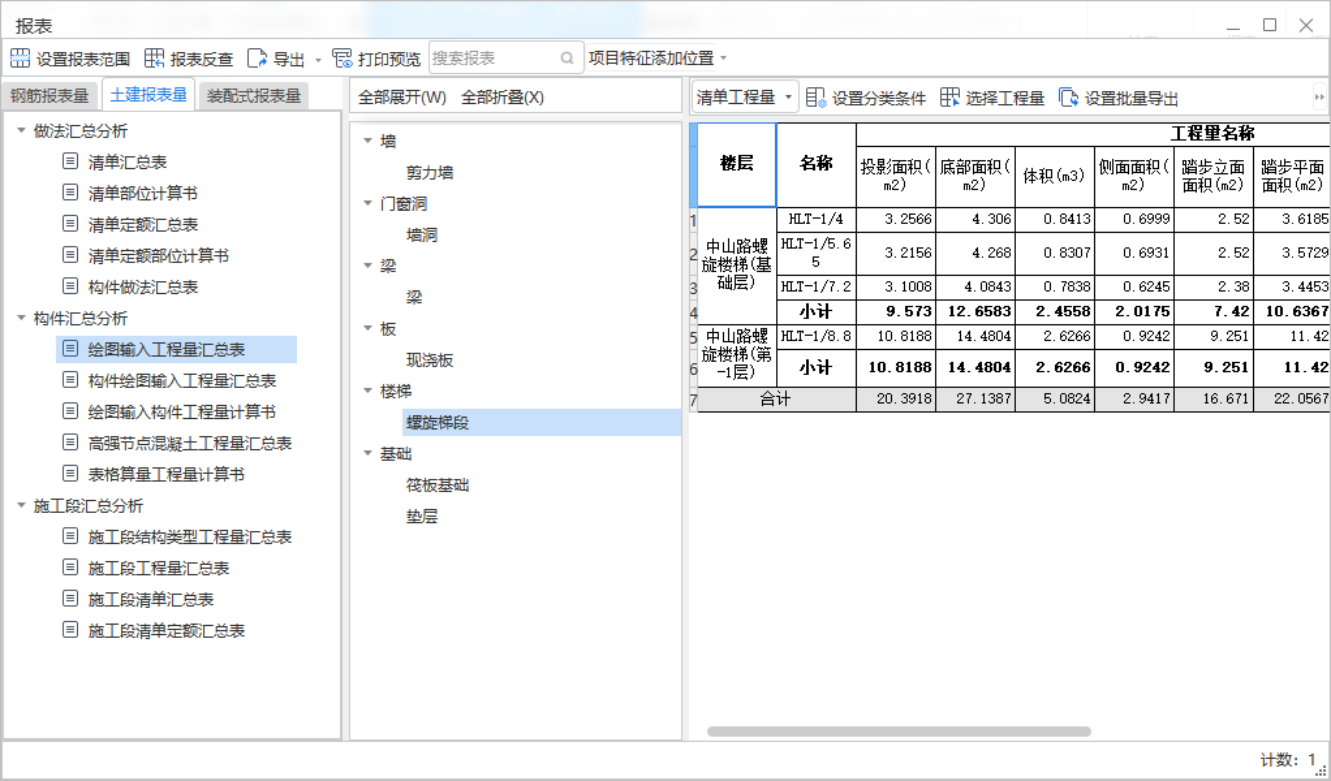Screen dimensions: 1331x781
Task: Click document icon beside 表格算量工程量计算书
Action: point(70,473)
